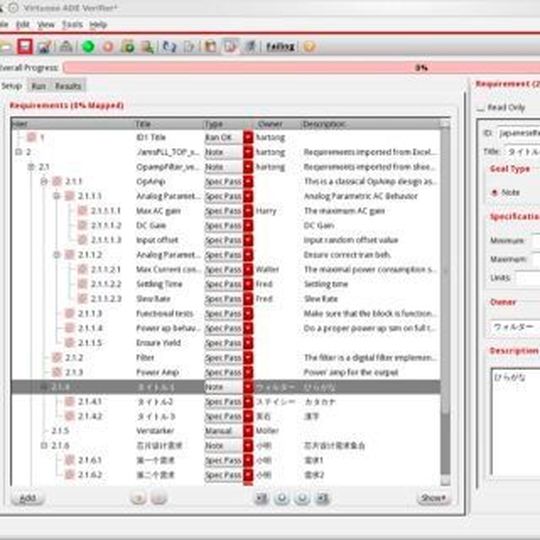Collapse tree node 2.1.6
The width and height of the screenshot is (540, 540).
pos(44,445)
